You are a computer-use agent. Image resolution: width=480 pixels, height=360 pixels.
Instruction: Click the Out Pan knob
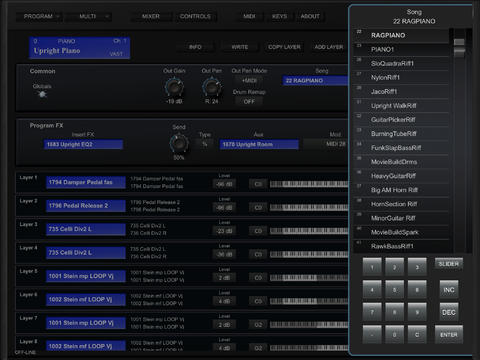pos(212,87)
